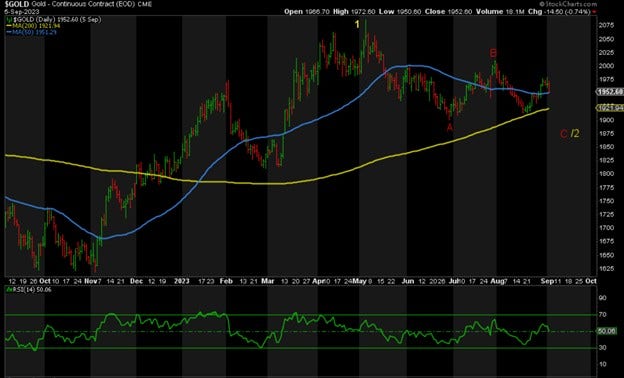Click the RSI 90 level axis label

coord(603,298)
